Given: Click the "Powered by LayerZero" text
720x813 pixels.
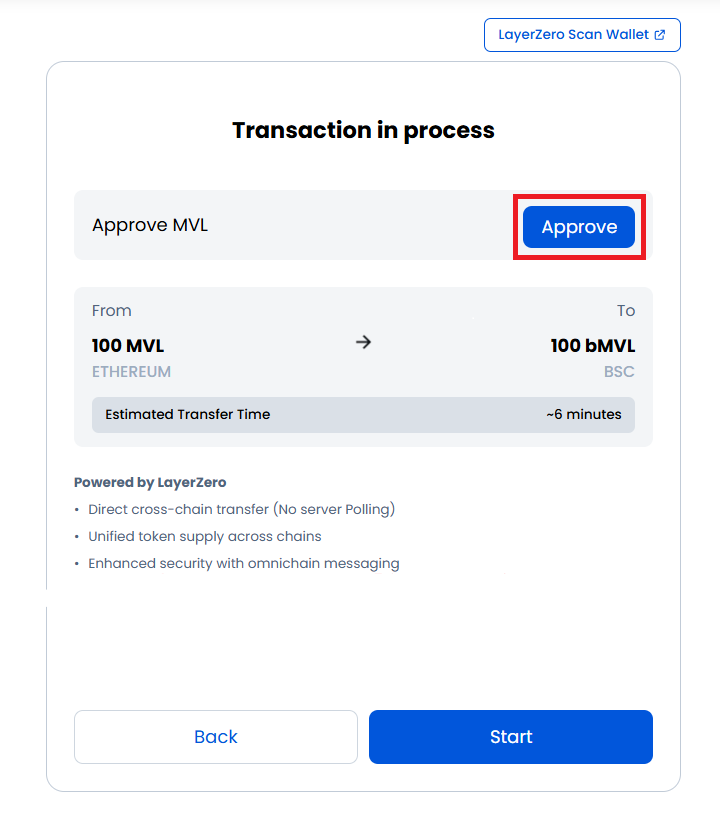Looking at the screenshot, I should point(150,482).
